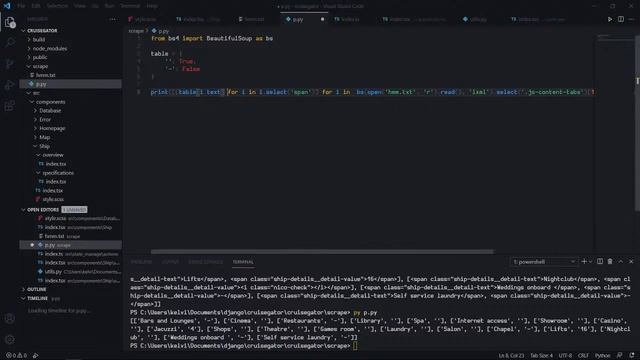Click the Python language mode in status bar

[x=602, y=356]
